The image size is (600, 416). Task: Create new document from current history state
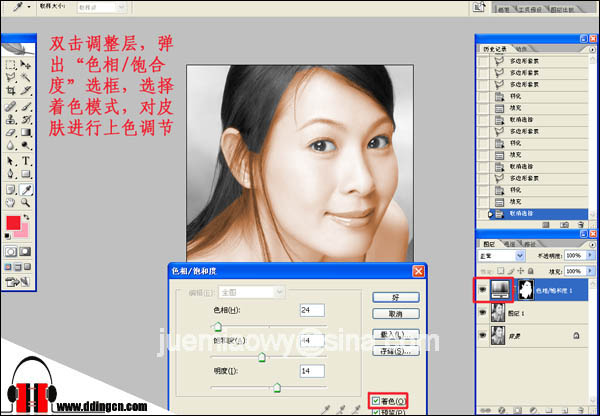click(x=547, y=225)
